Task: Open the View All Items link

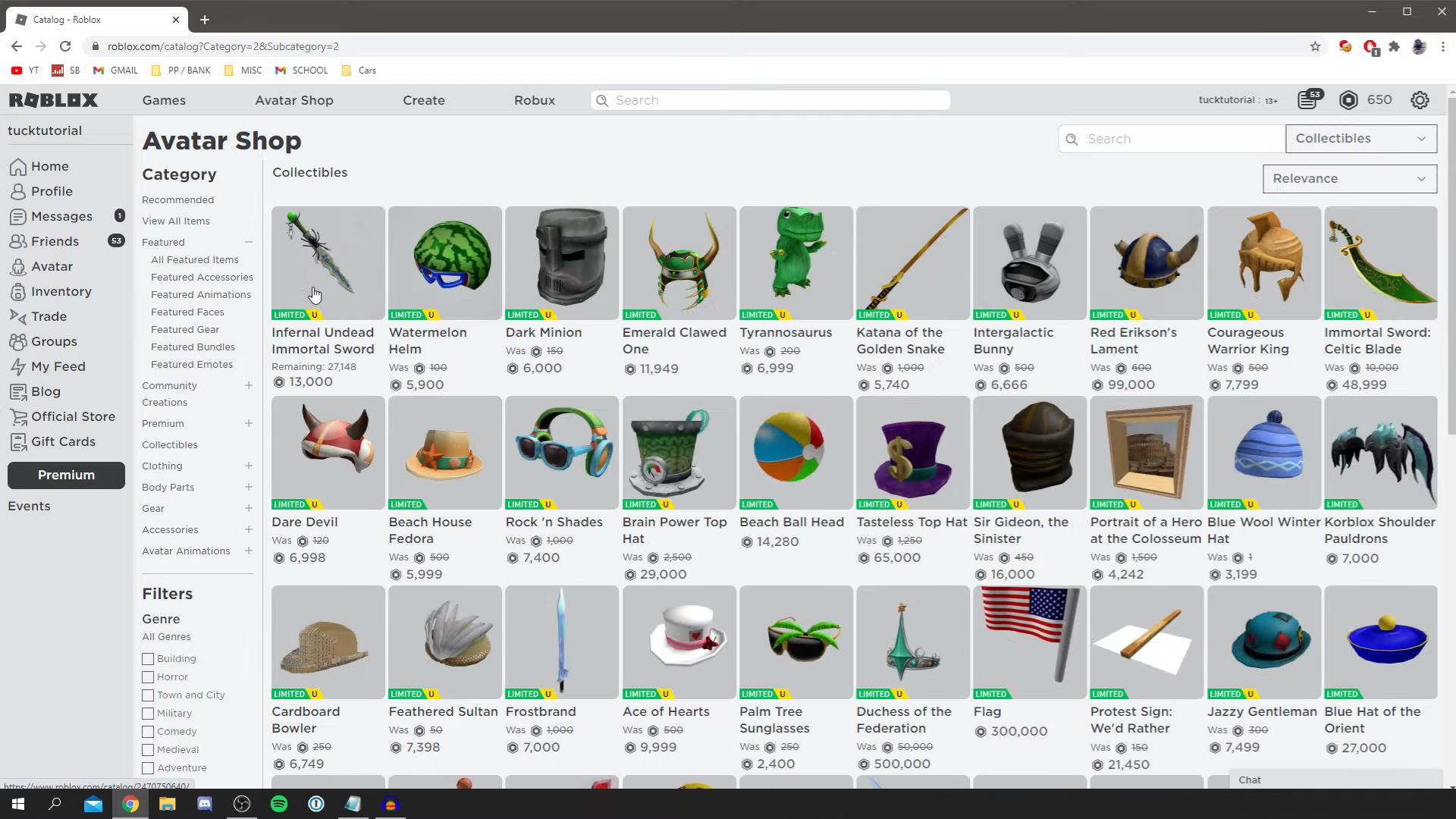Action: click(x=176, y=221)
